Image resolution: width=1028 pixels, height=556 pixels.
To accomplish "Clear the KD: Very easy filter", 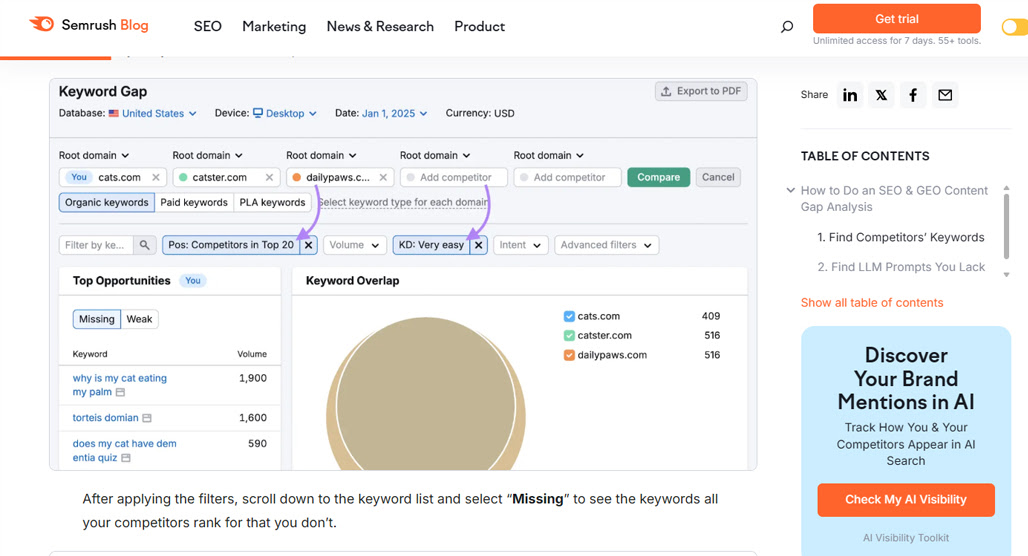I will pyautogui.click(x=479, y=245).
